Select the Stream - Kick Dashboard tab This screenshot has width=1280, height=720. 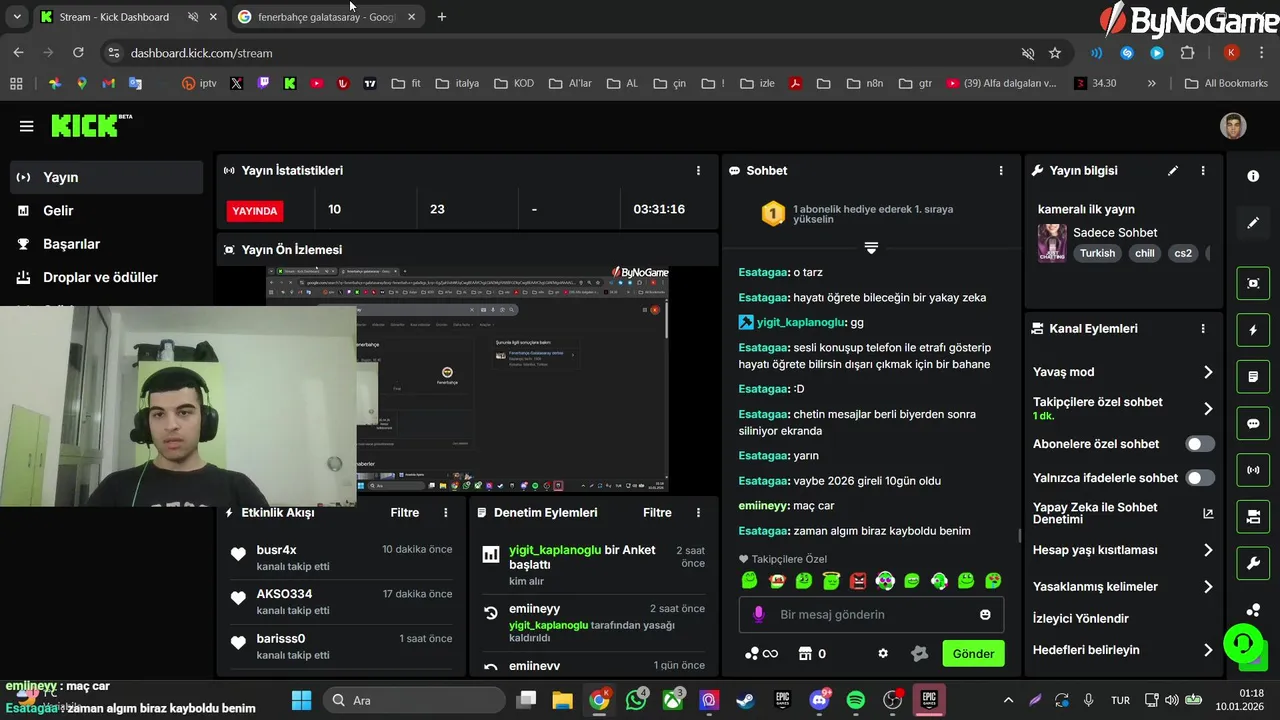[114, 17]
